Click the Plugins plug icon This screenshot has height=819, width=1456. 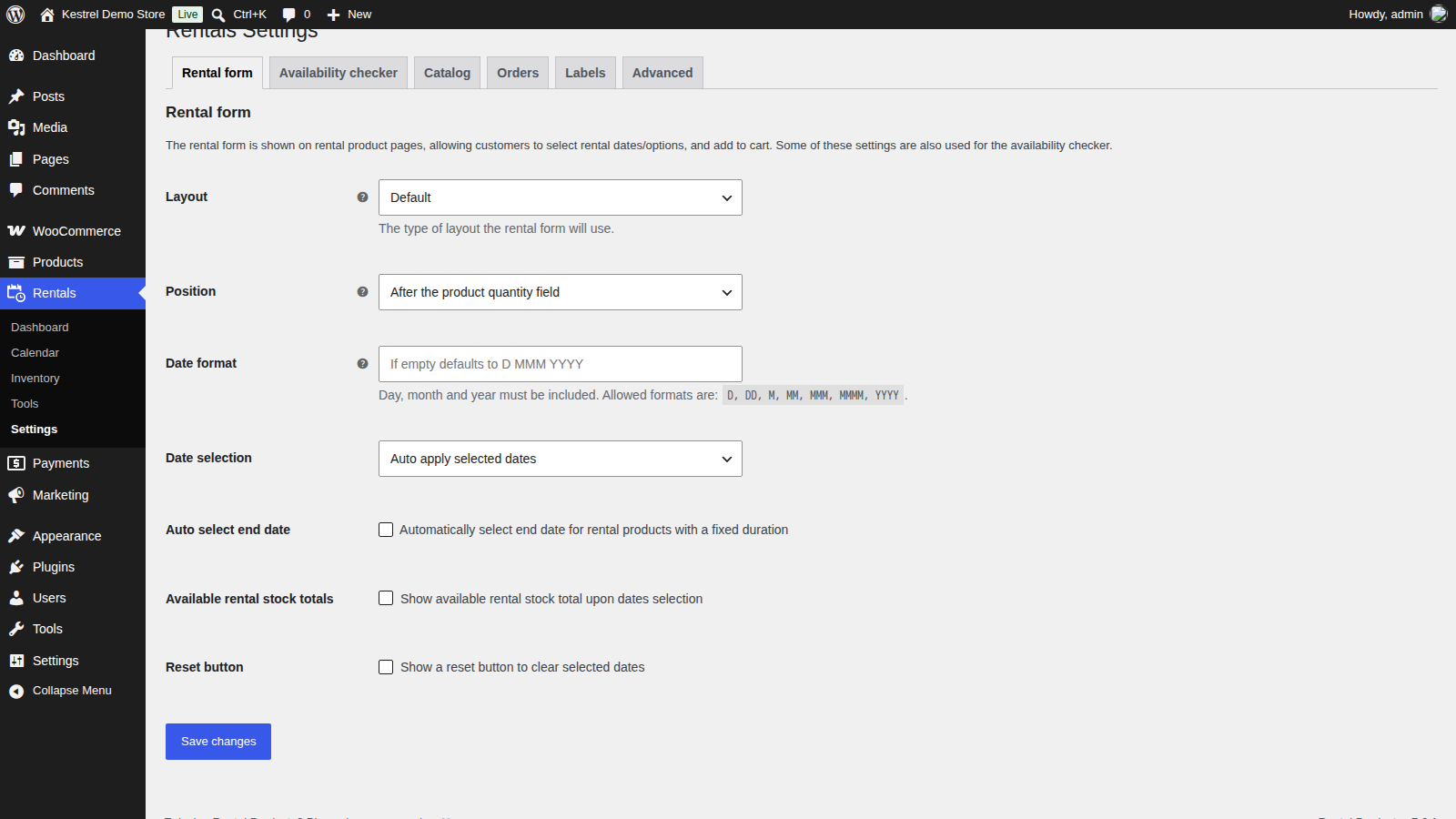coord(16,567)
